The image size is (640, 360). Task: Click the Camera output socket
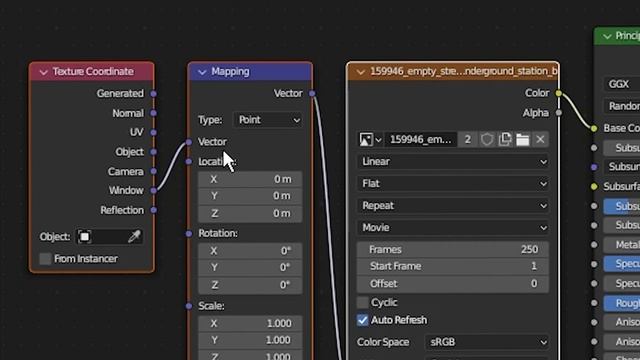pyautogui.click(x=153, y=171)
